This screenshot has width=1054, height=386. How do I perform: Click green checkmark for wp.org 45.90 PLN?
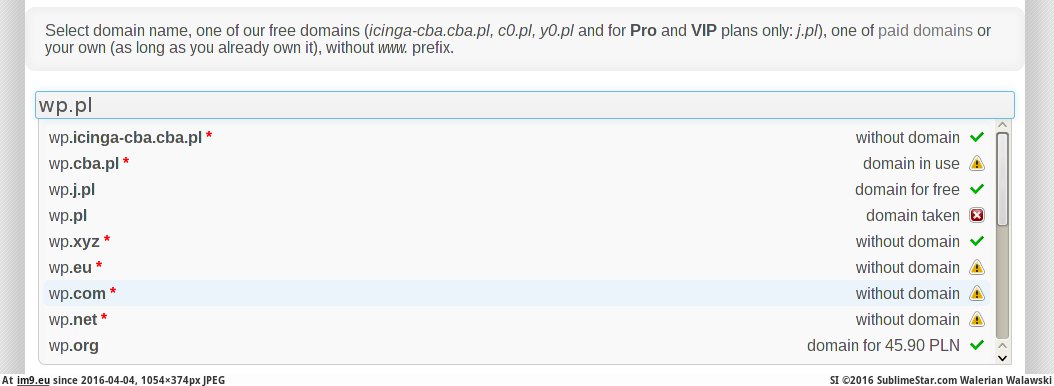tap(977, 346)
